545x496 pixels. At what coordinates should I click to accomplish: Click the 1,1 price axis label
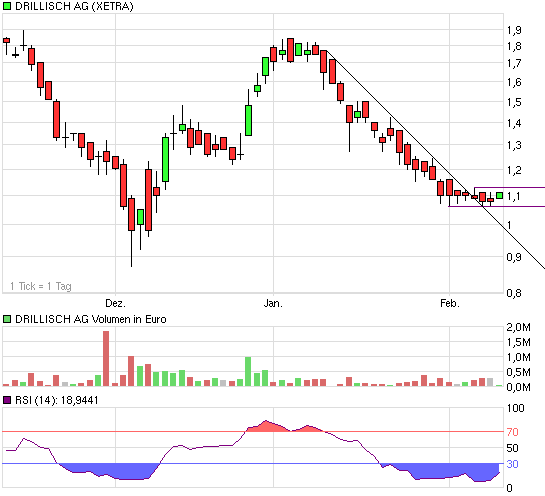click(x=514, y=196)
